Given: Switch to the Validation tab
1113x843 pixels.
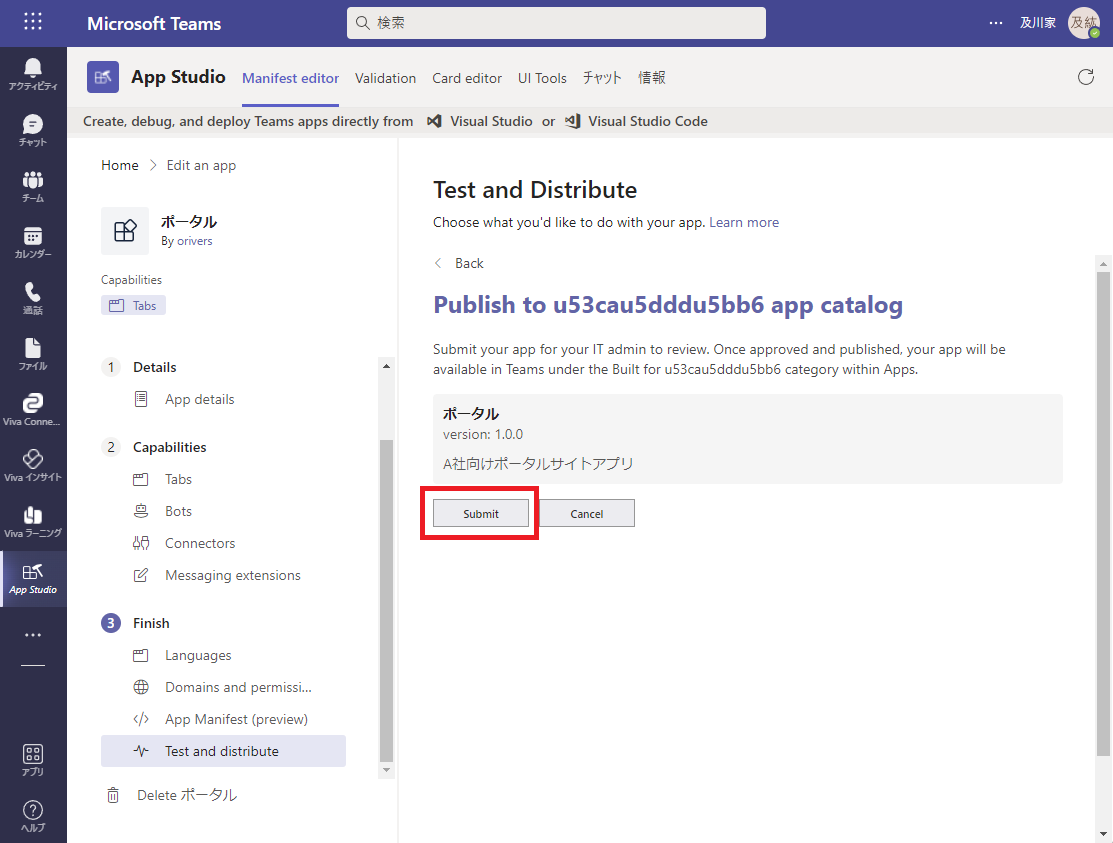Looking at the screenshot, I should pyautogui.click(x=385, y=78).
